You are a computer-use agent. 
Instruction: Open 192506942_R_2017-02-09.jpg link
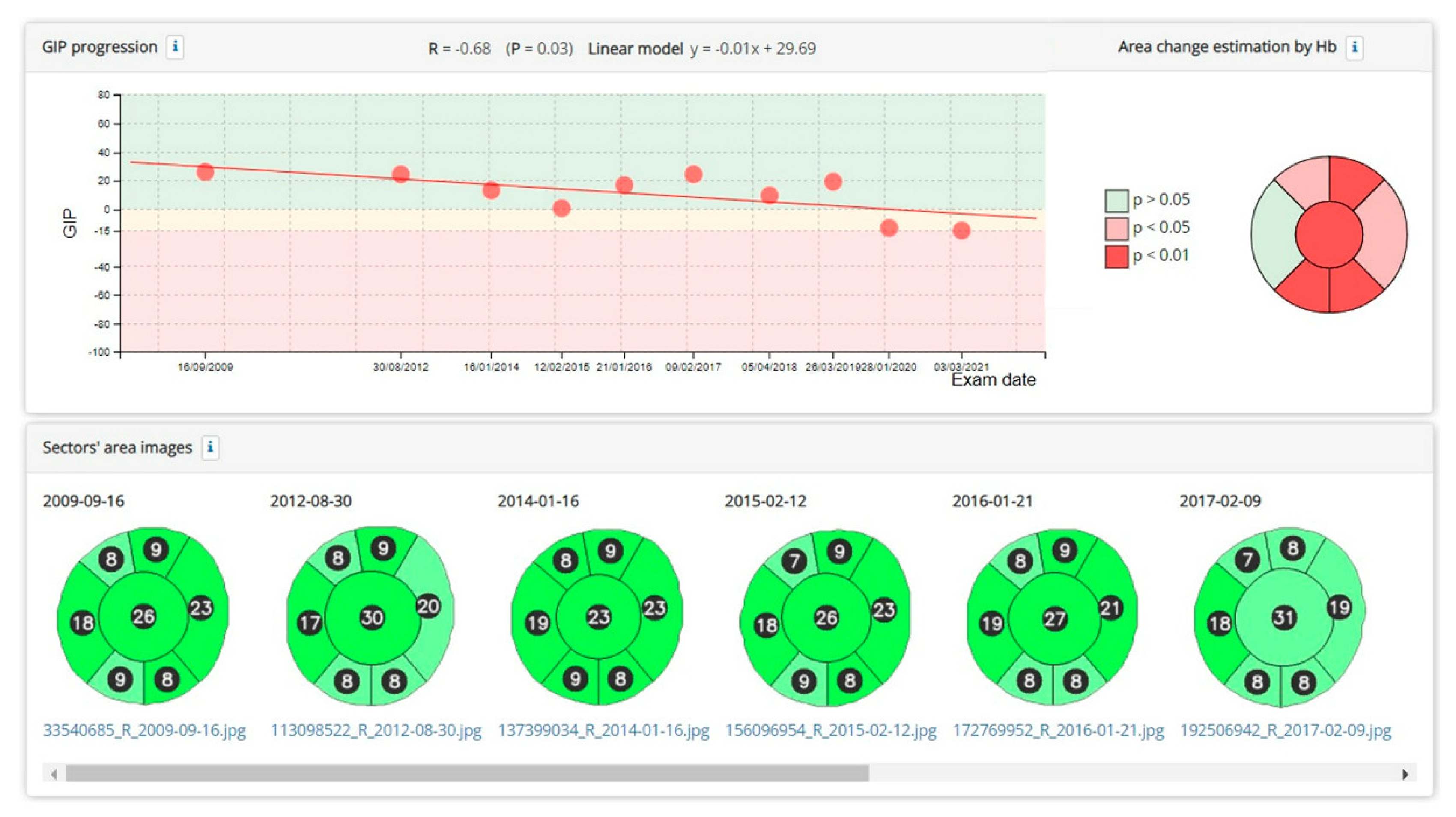1285,730
